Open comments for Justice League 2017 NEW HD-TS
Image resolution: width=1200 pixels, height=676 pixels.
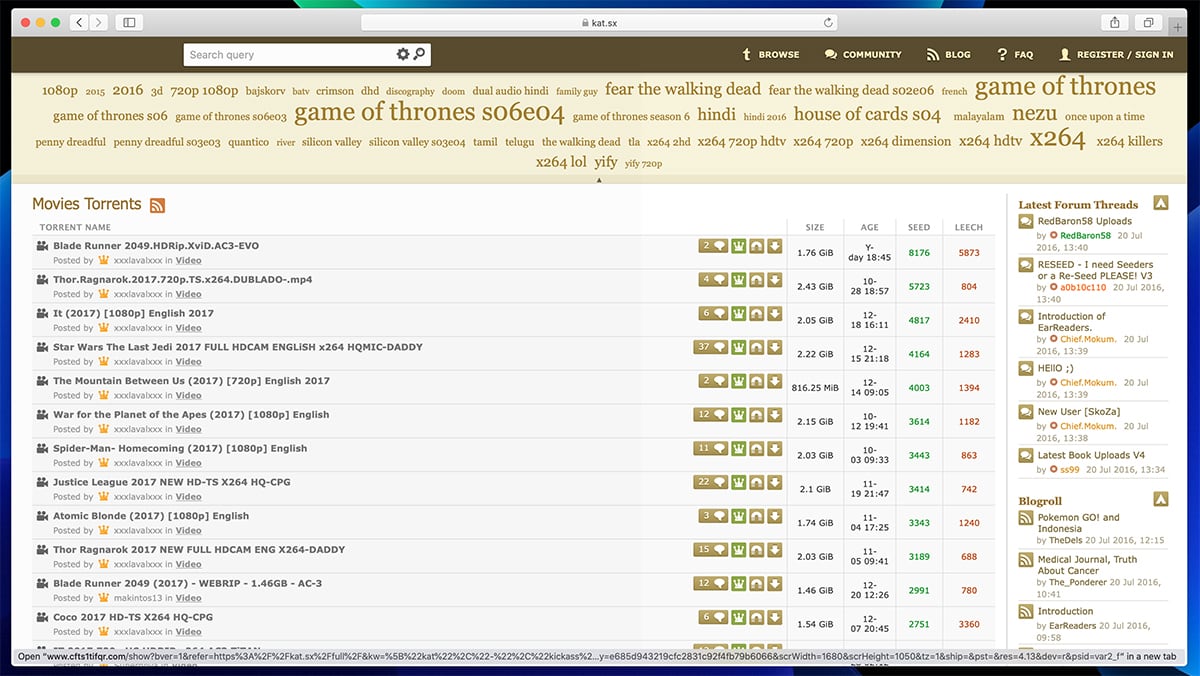pyautogui.click(x=711, y=482)
